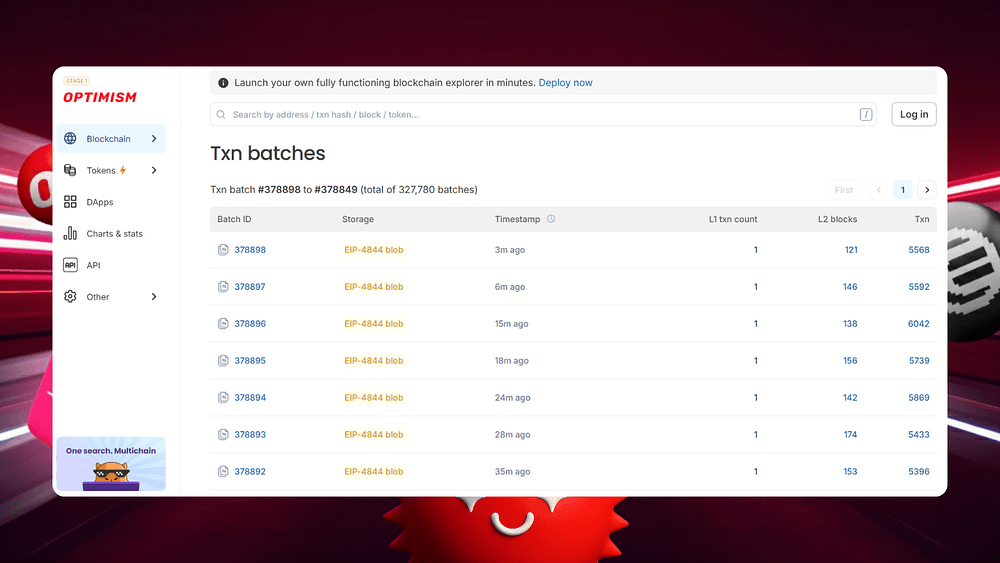Viewport: 1000px width, 563px height.
Task: Click the info icon in banner
Action: (223, 83)
